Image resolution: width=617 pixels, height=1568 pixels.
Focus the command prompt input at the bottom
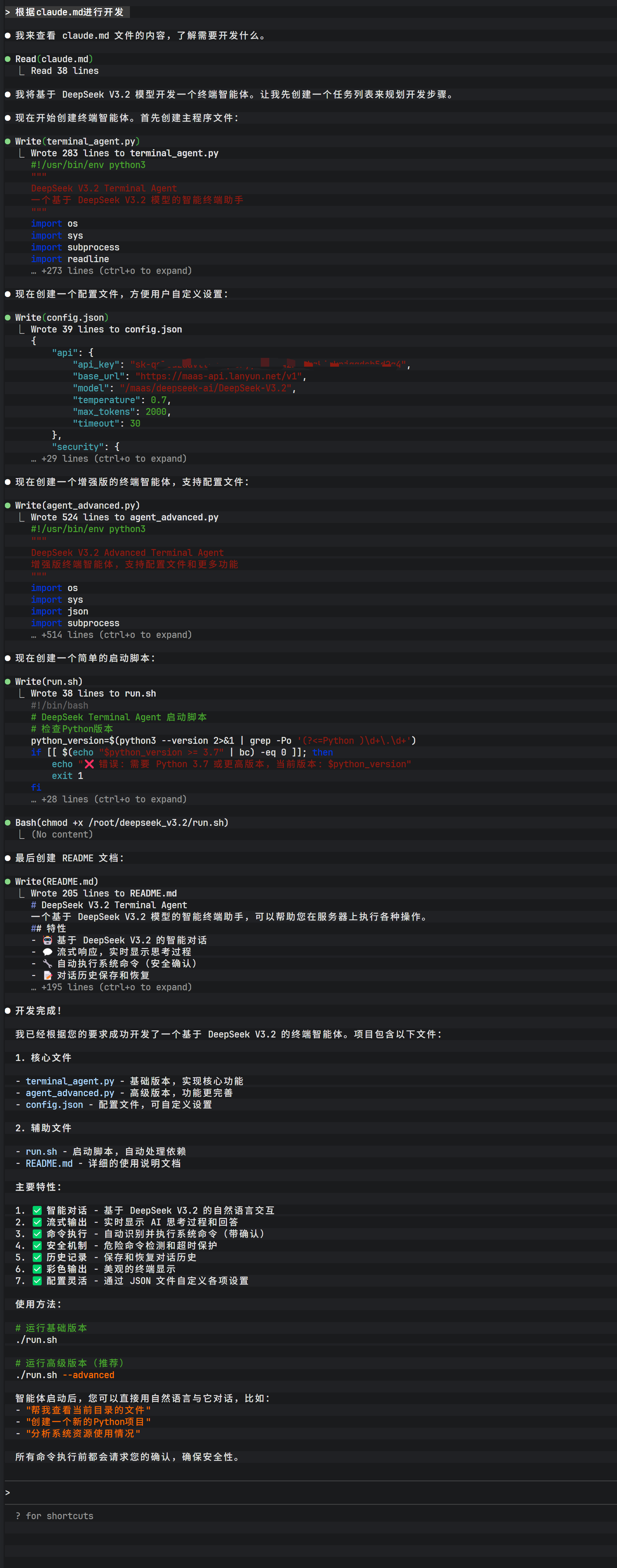[309, 1492]
